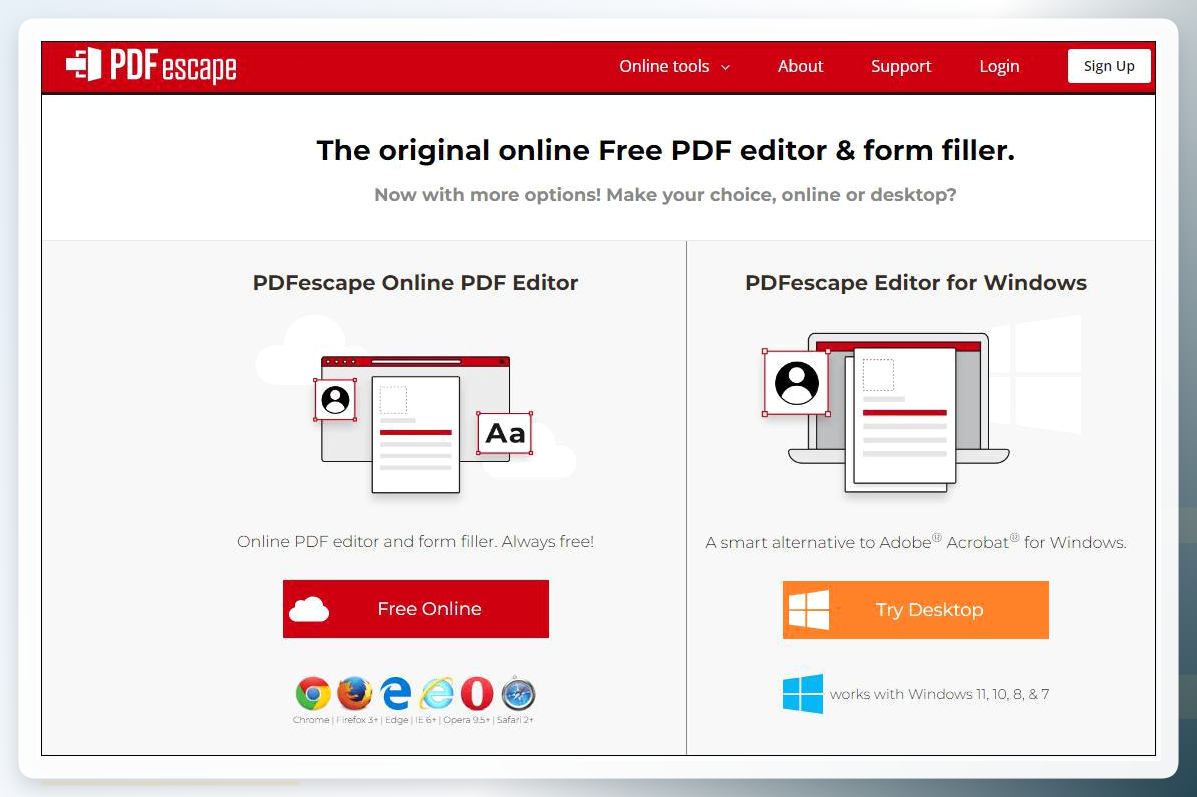Click the 'IE 6+' label
Image resolution: width=1197 pixels, height=797 pixels.
click(425, 720)
